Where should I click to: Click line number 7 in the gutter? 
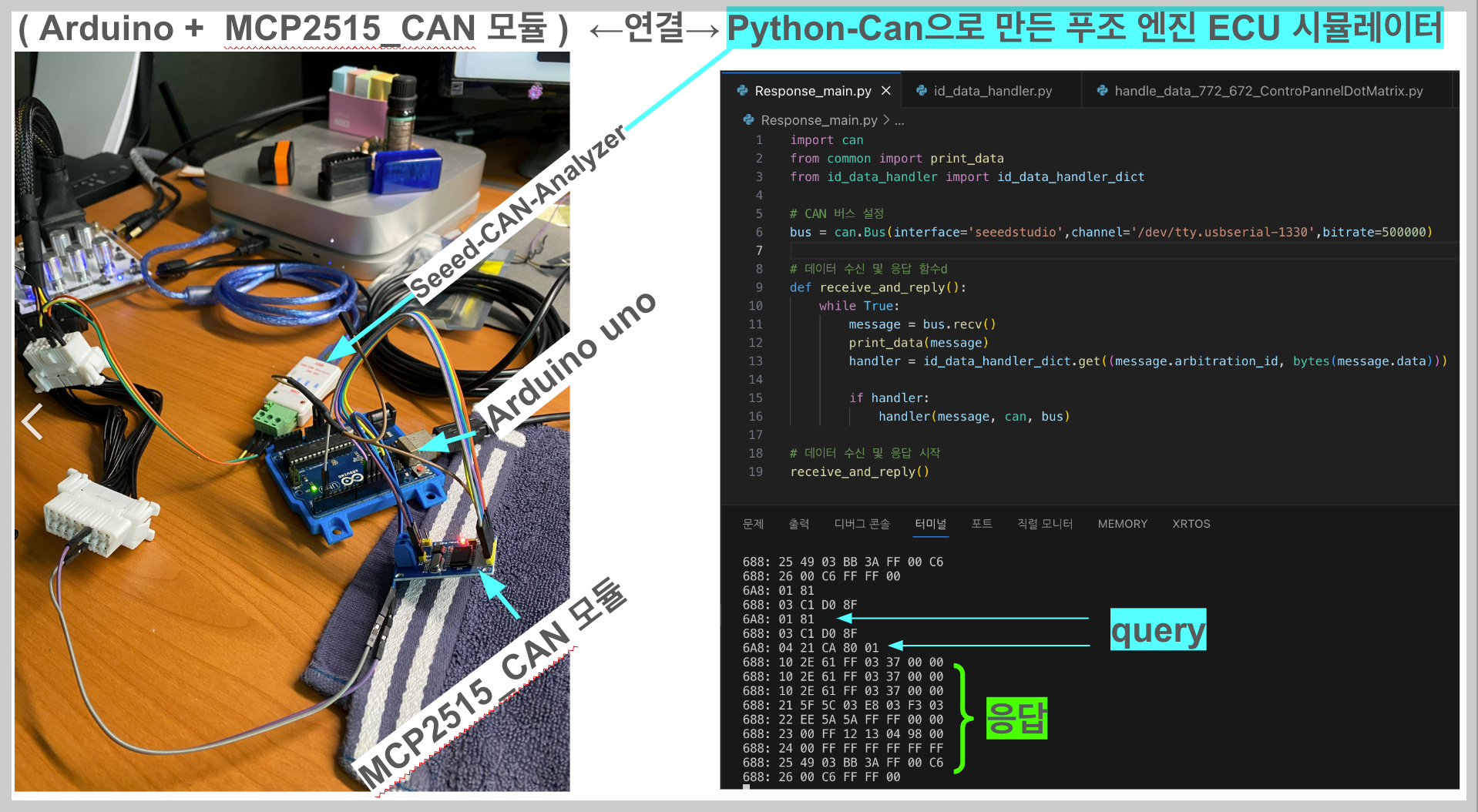[x=759, y=250]
